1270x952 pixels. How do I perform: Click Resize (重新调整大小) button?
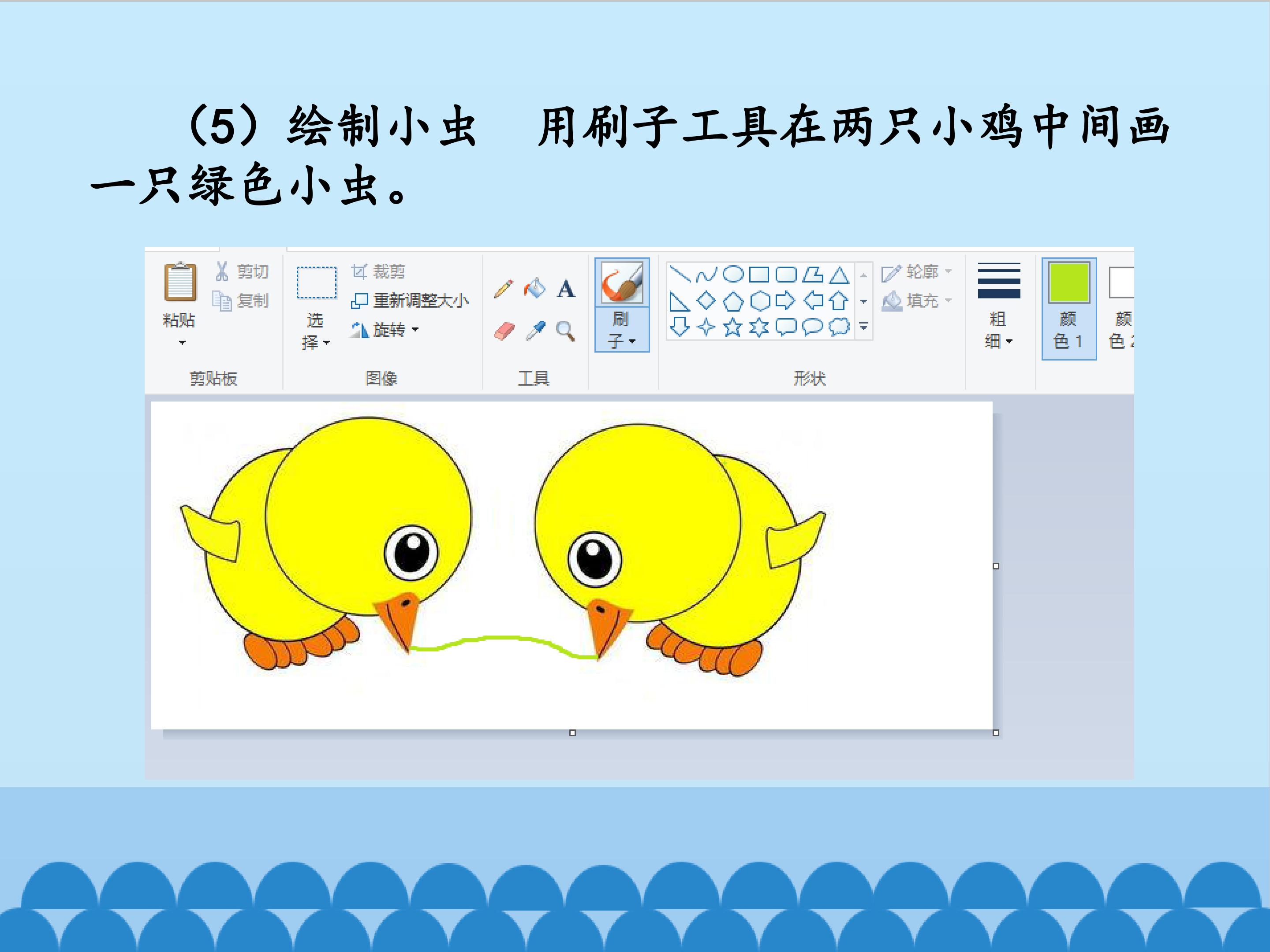pos(410,300)
